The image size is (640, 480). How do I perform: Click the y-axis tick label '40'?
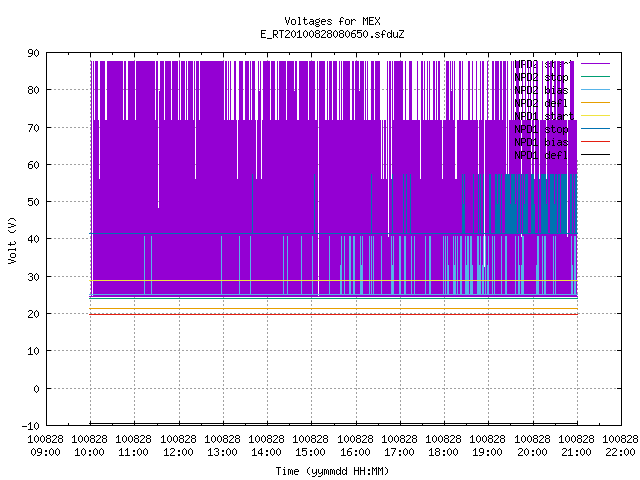33,239
